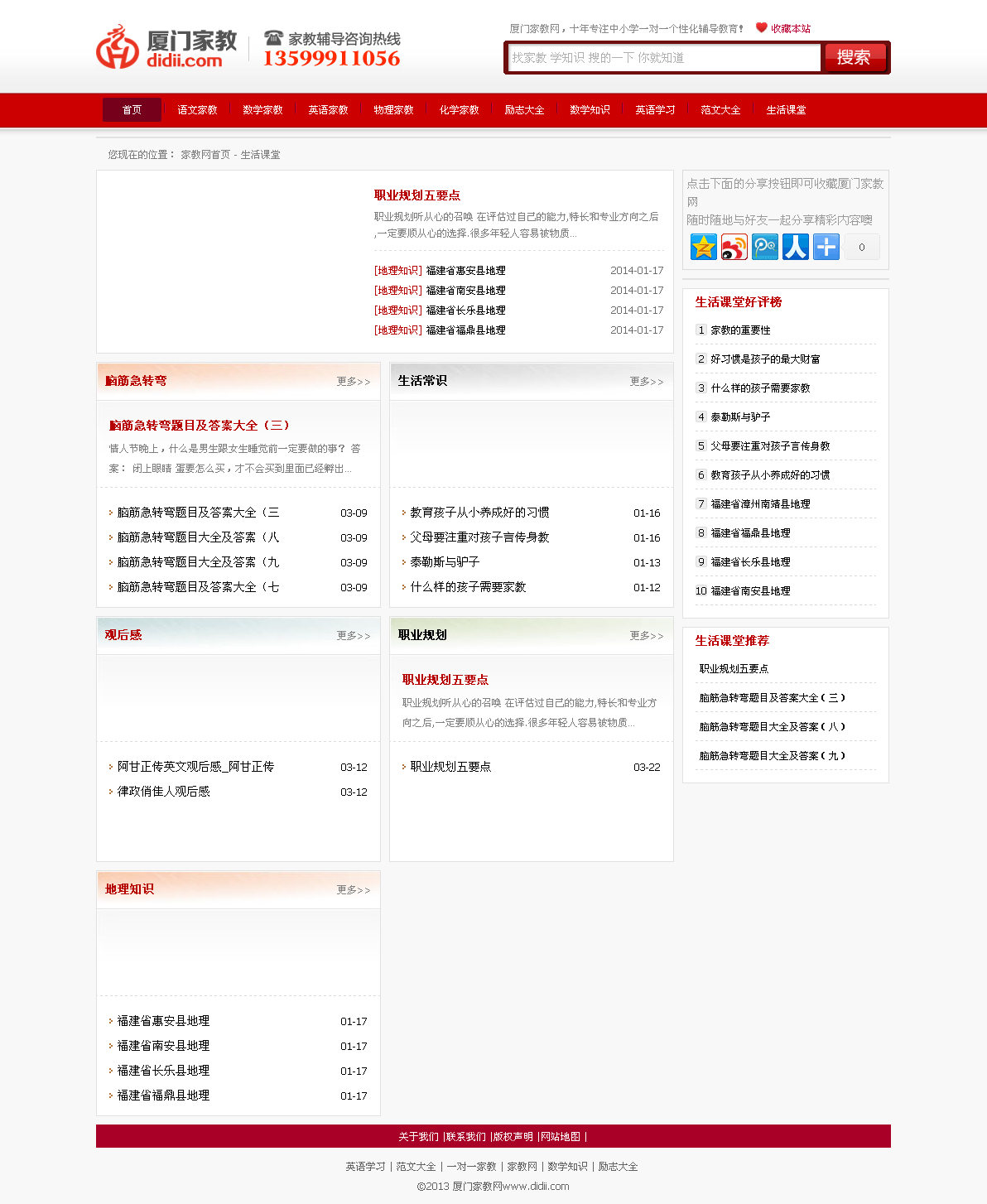Click the share count bubble
987x1204 pixels.
point(862,247)
